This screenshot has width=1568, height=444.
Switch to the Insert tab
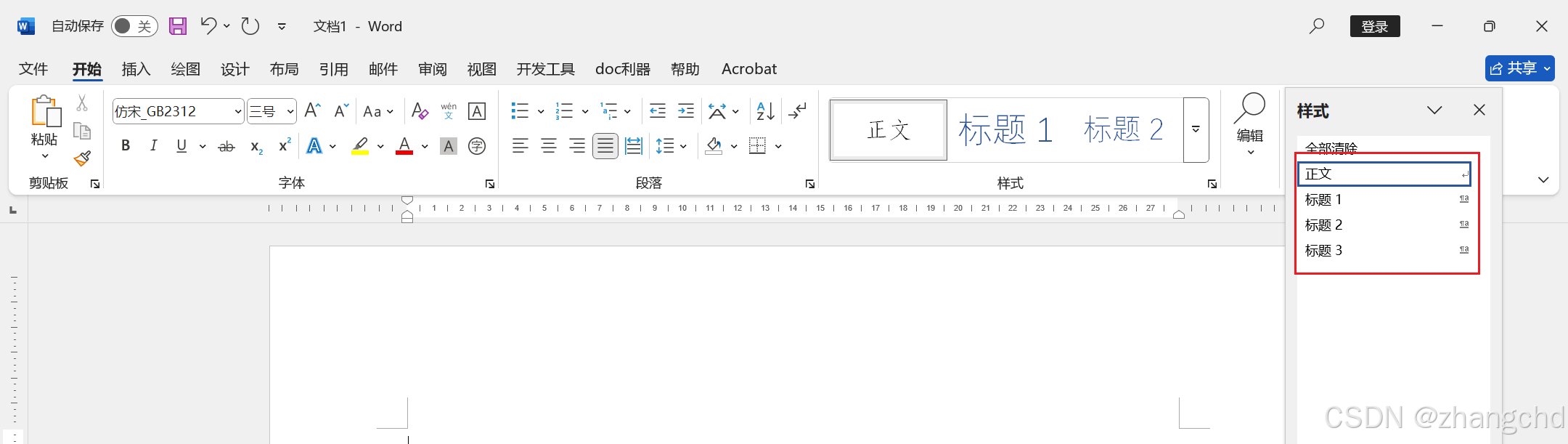136,69
